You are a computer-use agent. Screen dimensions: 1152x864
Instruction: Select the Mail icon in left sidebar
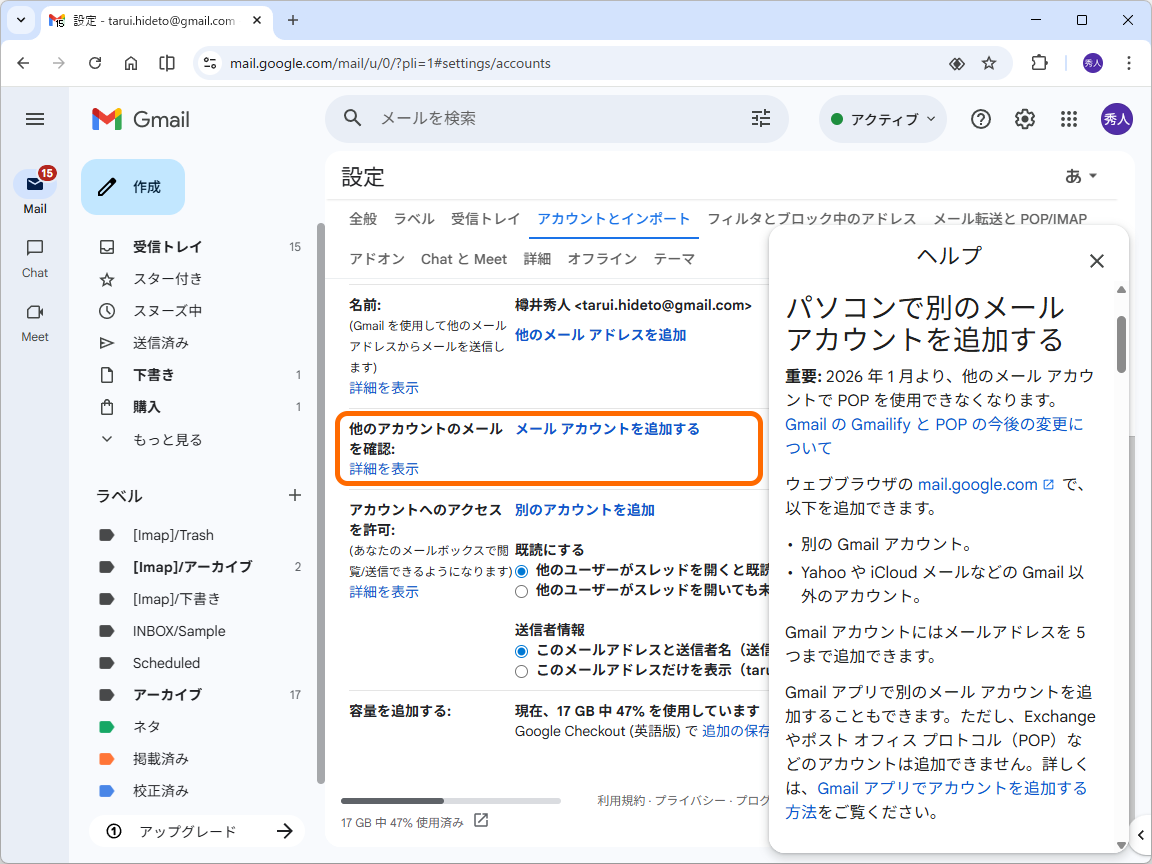(35, 186)
